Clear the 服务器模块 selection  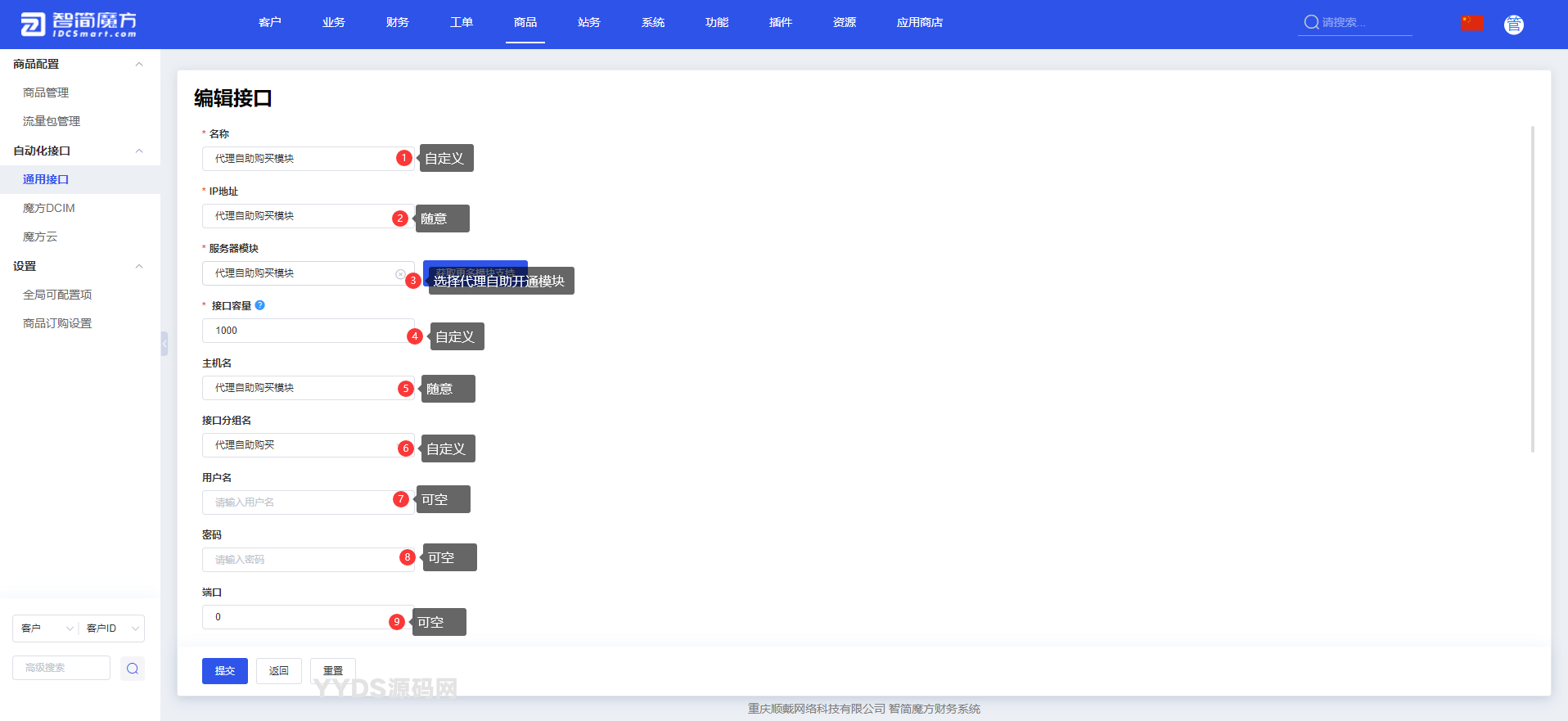tap(400, 274)
